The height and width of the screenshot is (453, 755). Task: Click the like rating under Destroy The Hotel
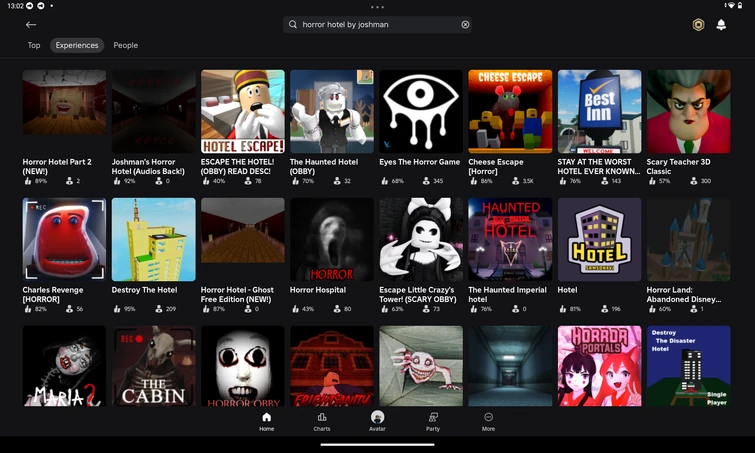tap(125, 309)
